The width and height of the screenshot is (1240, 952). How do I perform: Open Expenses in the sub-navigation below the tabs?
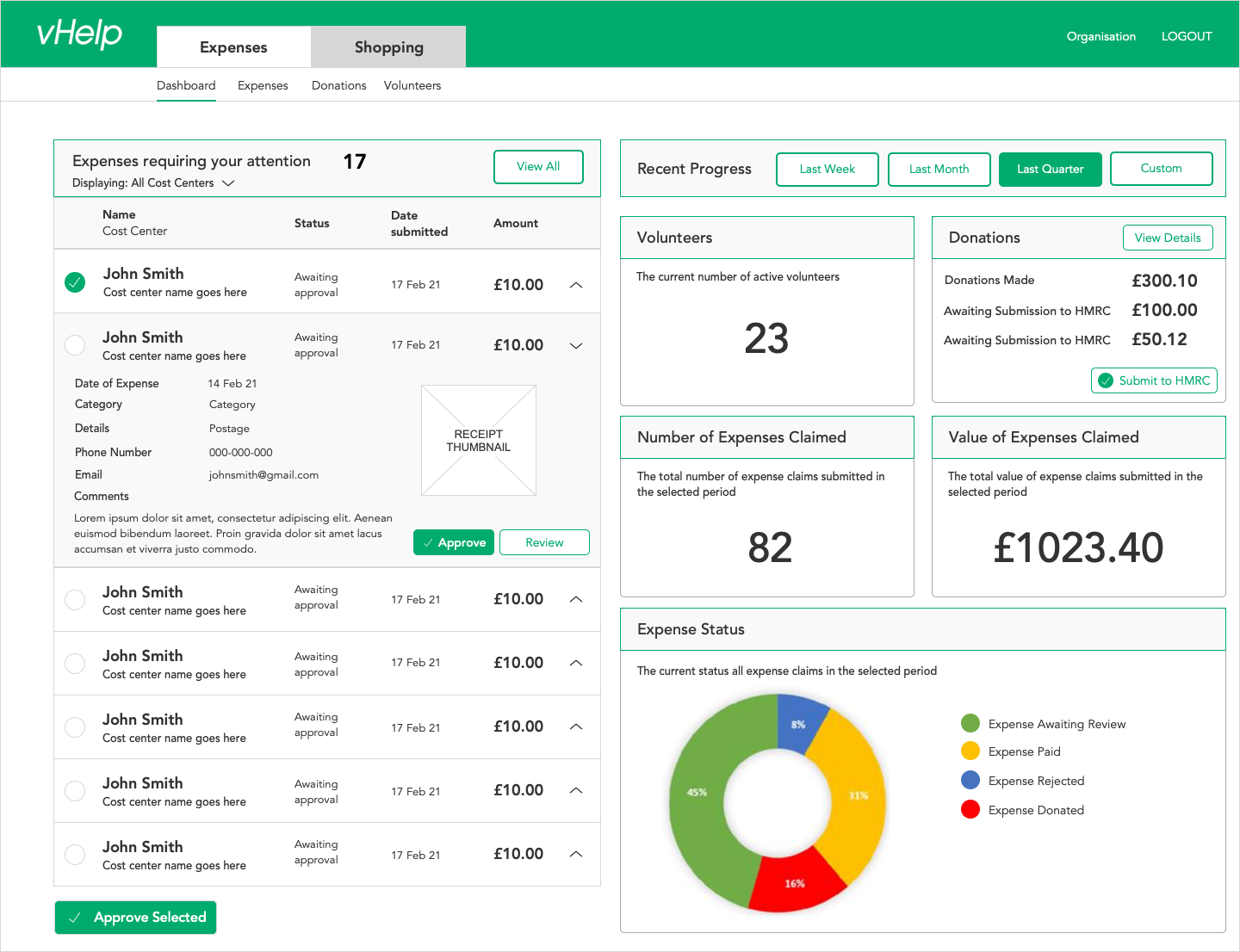263,85
